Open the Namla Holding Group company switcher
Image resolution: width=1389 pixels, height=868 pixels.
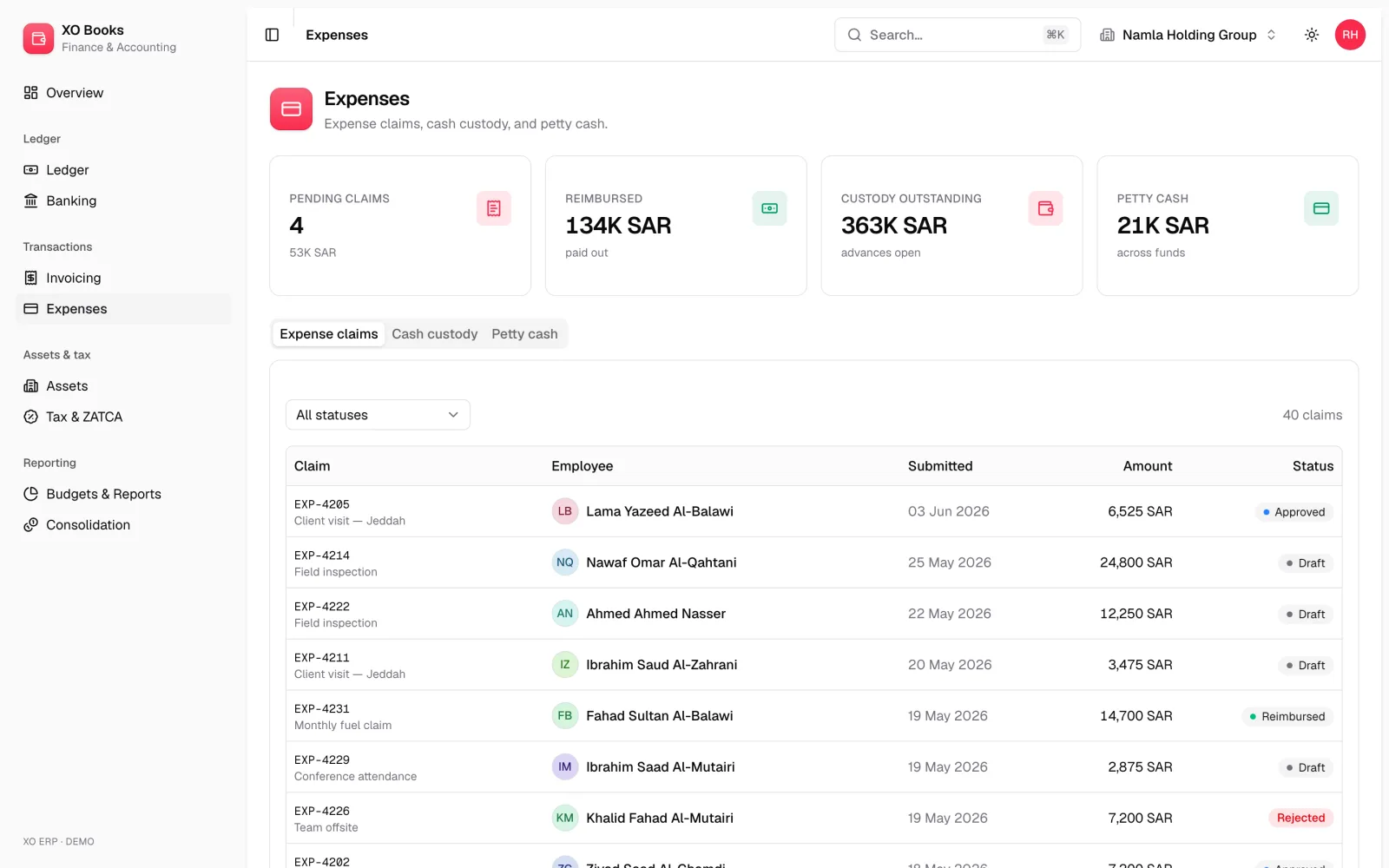tap(1188, 35)
